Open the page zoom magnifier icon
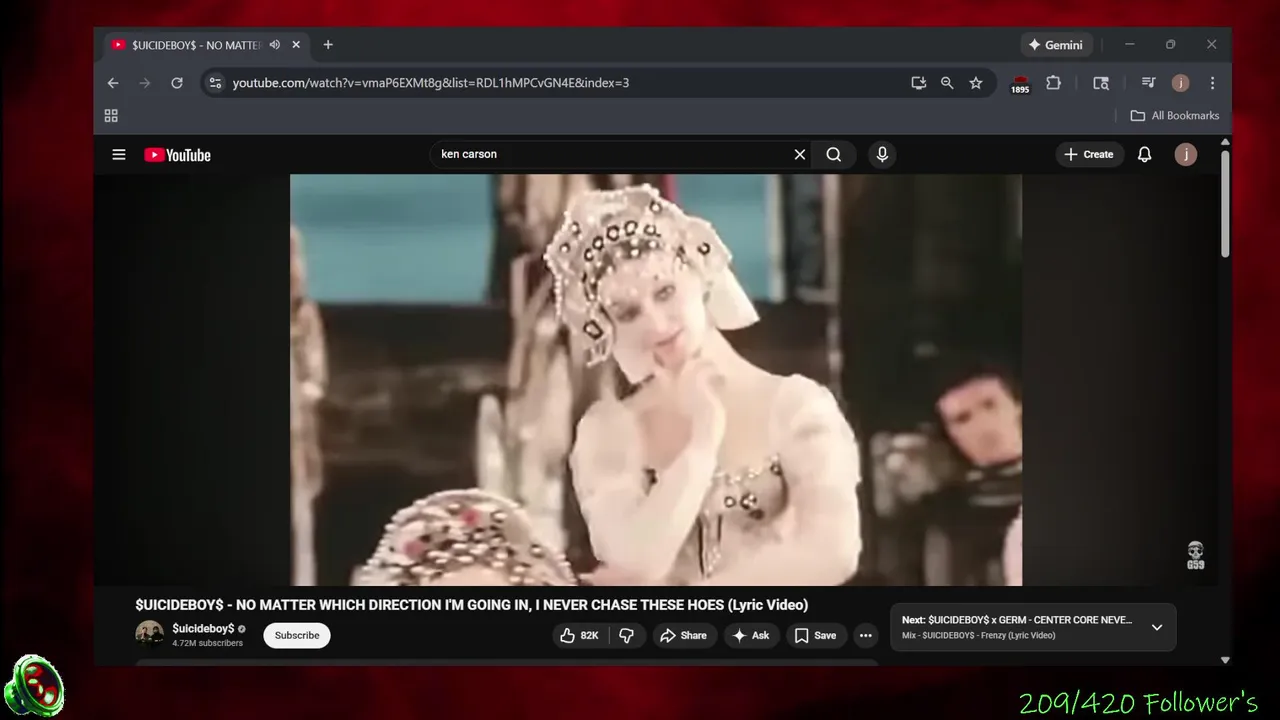Image resolution: width=1280 pixels, height=720 pixels. (x=947, y=83)
